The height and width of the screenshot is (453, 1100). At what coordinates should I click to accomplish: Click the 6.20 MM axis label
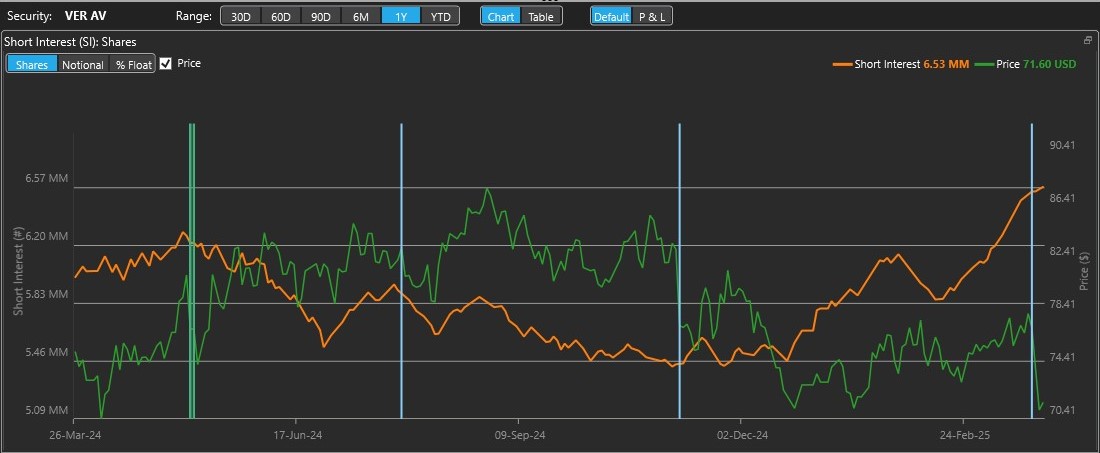click(47, 237)
